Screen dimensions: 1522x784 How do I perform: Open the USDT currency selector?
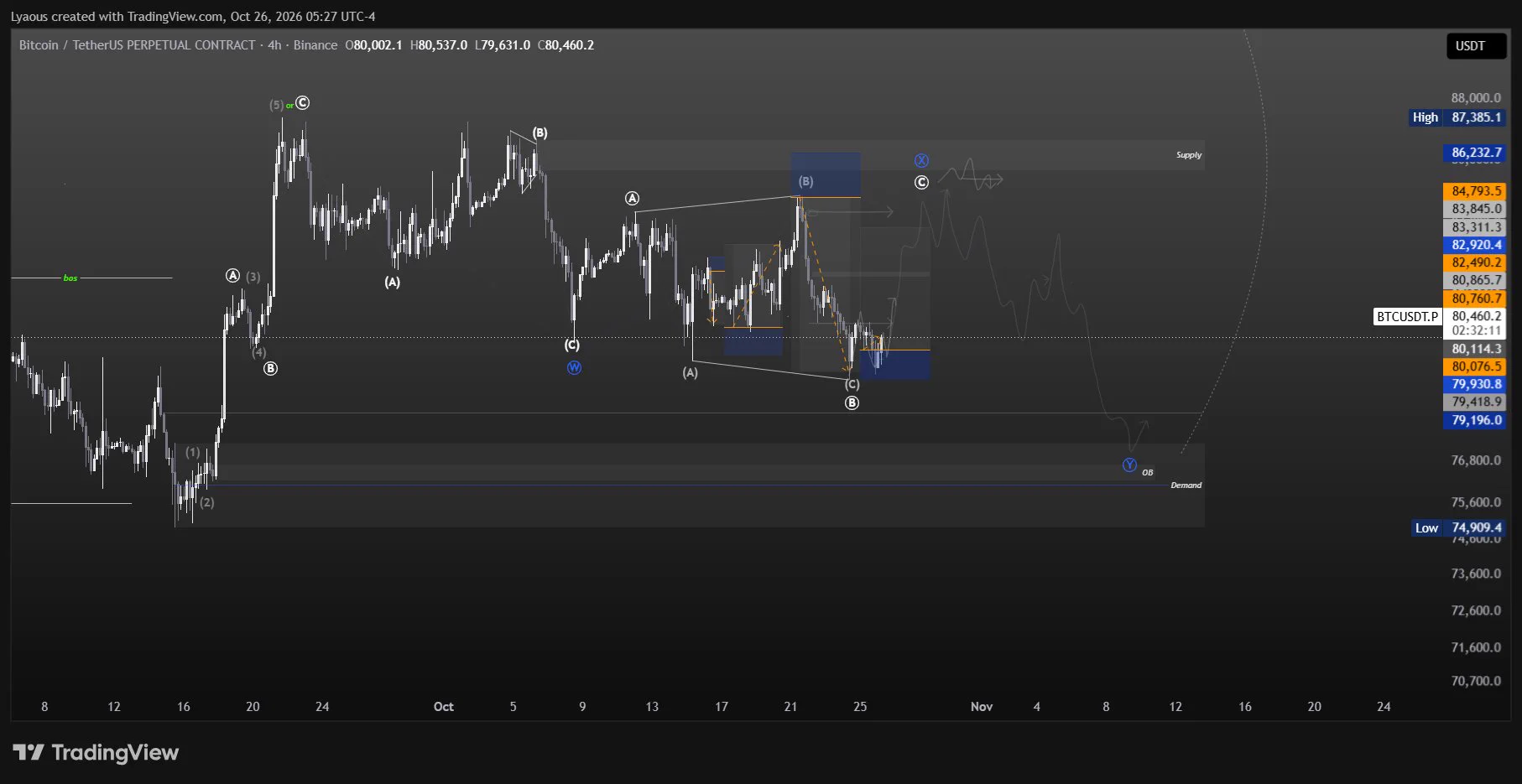point(1475,46)
